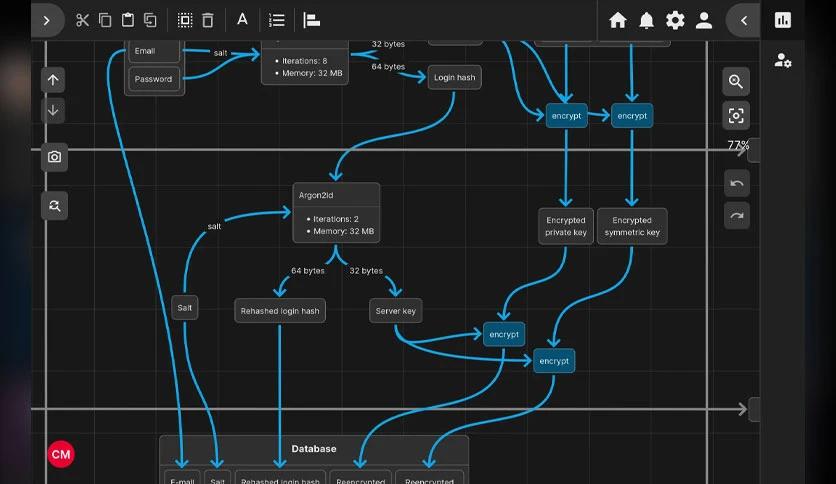Image resolution: width=836 pixels, height=484 pixels.
Task: Go to home via house icon
Action: tap(617, 20)
